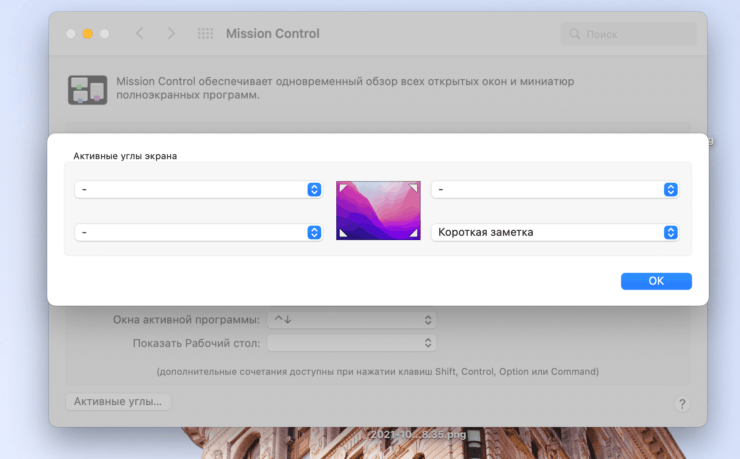Go forward with the right chevron
This screenshot has width=740, height=459.
[171, 33]
